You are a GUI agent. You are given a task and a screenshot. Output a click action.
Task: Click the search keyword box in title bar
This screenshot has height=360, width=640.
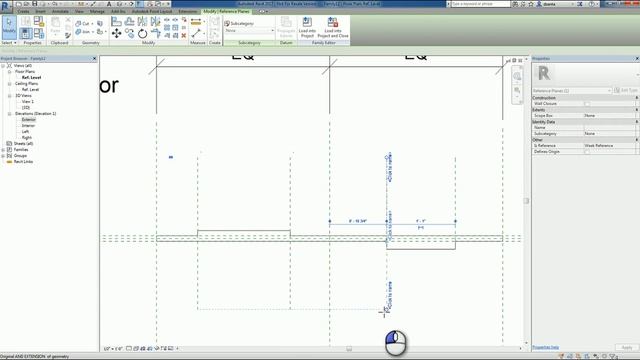tap(480, 4)
